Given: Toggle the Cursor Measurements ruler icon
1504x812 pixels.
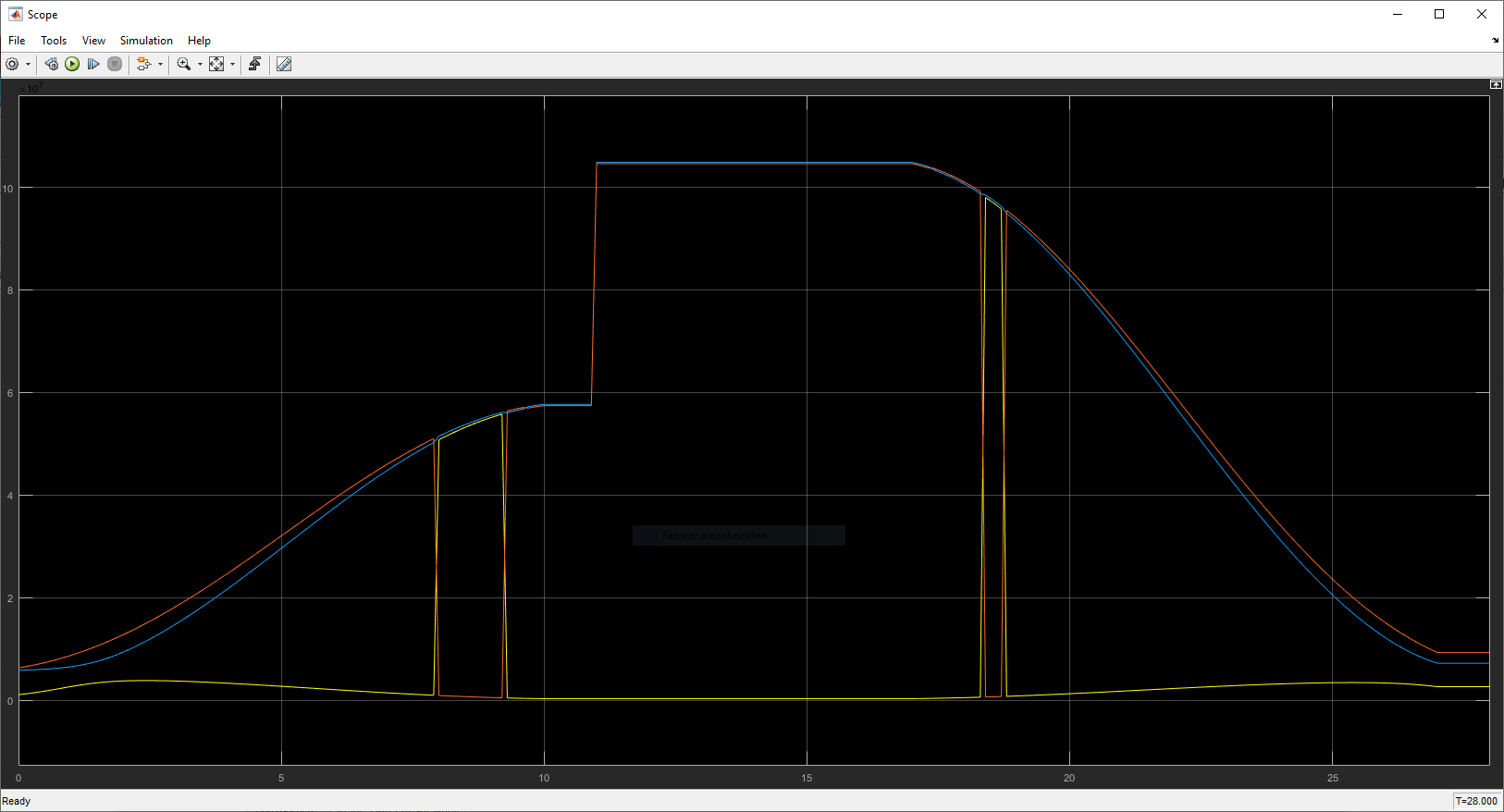Looking at the screenshot, I should coord(284,64).
